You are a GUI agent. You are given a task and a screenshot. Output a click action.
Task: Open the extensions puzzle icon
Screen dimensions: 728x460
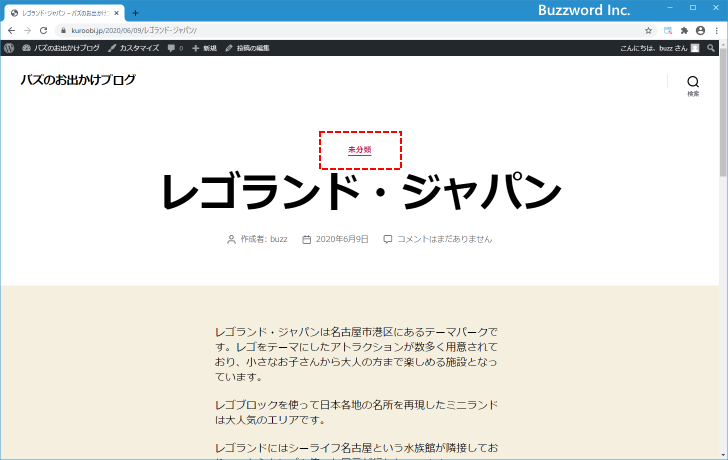[x=684, y=31]
